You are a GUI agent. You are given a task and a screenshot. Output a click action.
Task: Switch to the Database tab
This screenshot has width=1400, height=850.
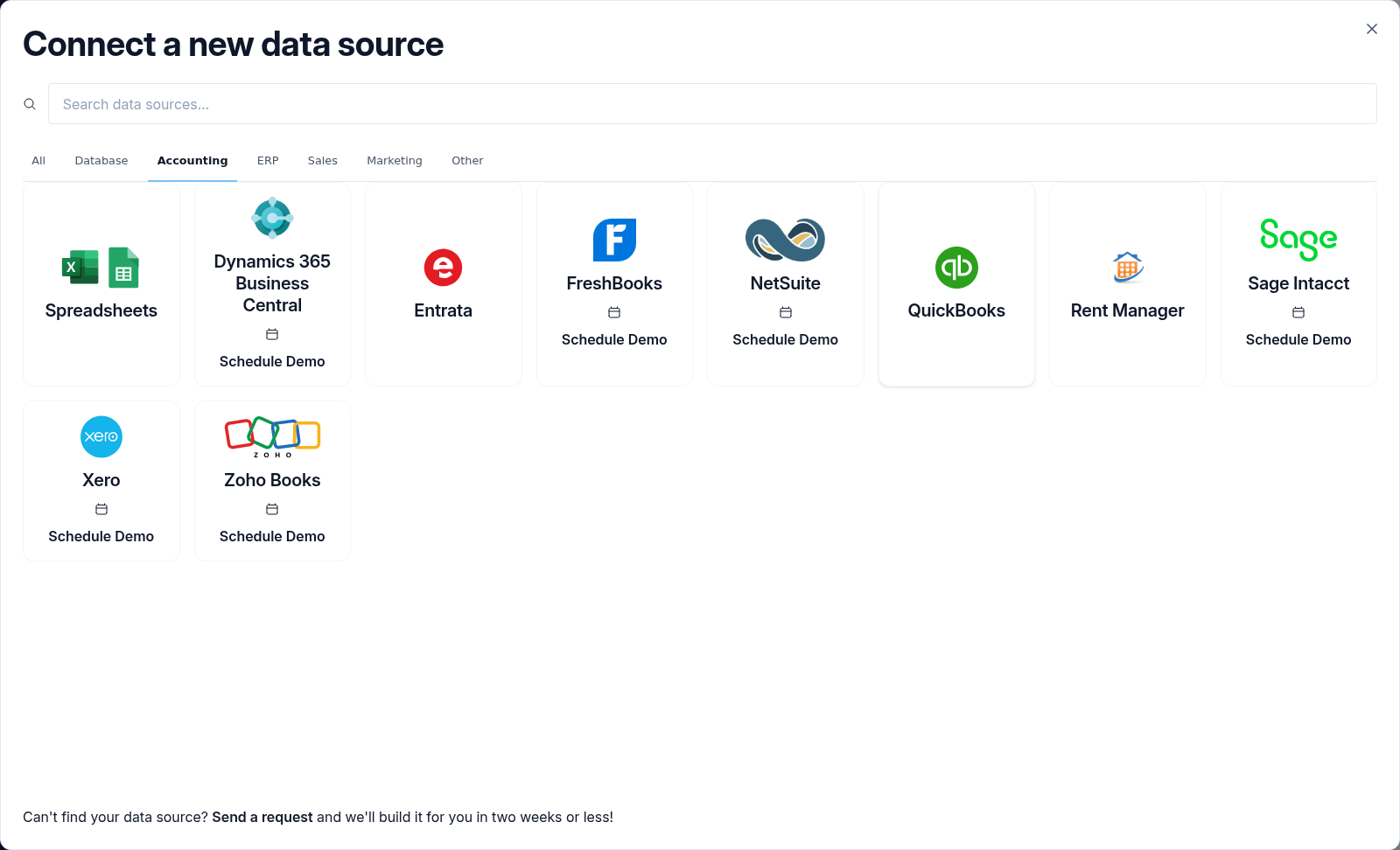[101, 161]
